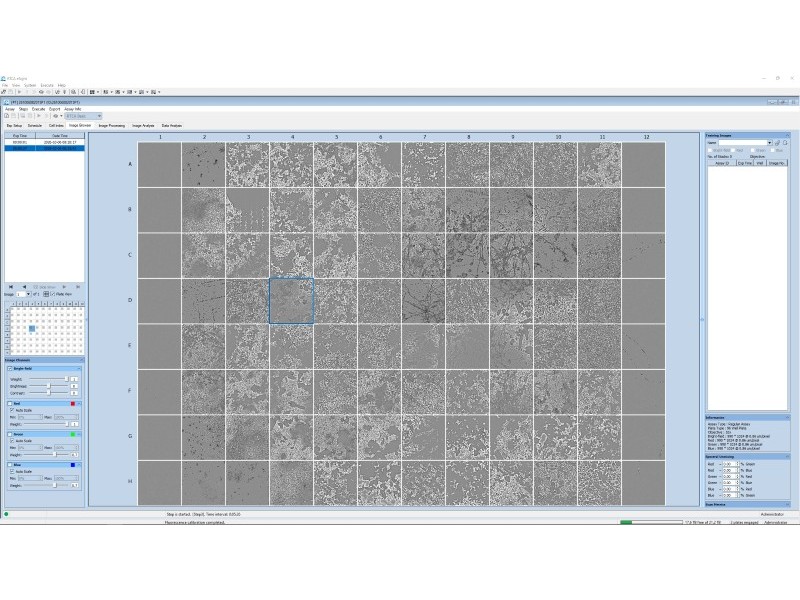Jump to last time point
Viewport: 800px width, 600px height.
coord(78,287)
